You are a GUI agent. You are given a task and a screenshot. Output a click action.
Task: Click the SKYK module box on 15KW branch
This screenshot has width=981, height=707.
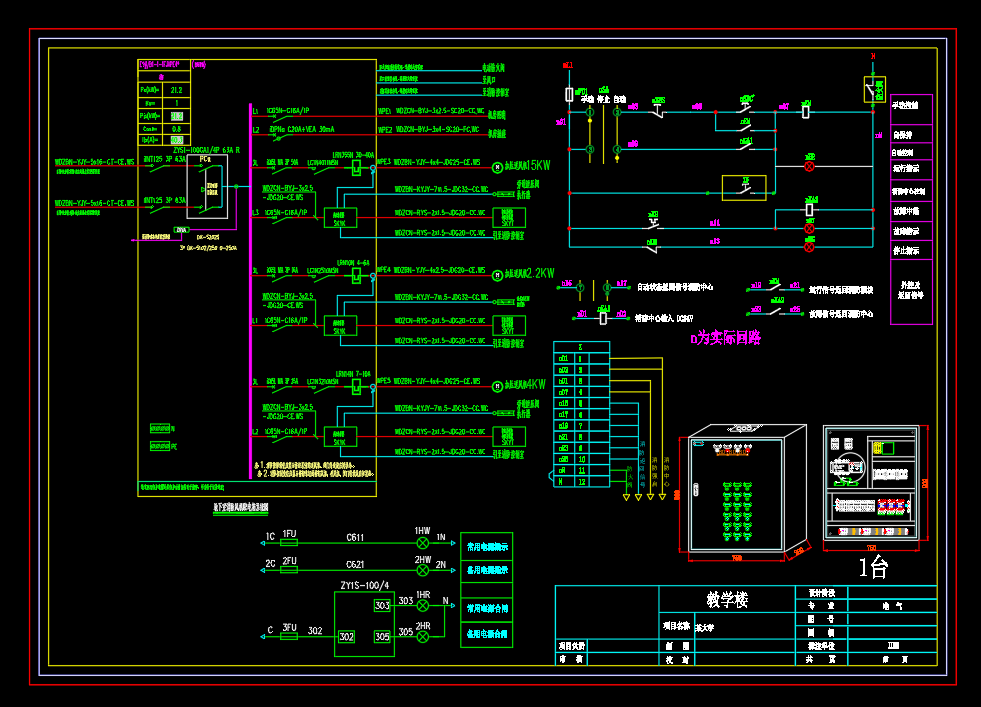click(340, 218)
